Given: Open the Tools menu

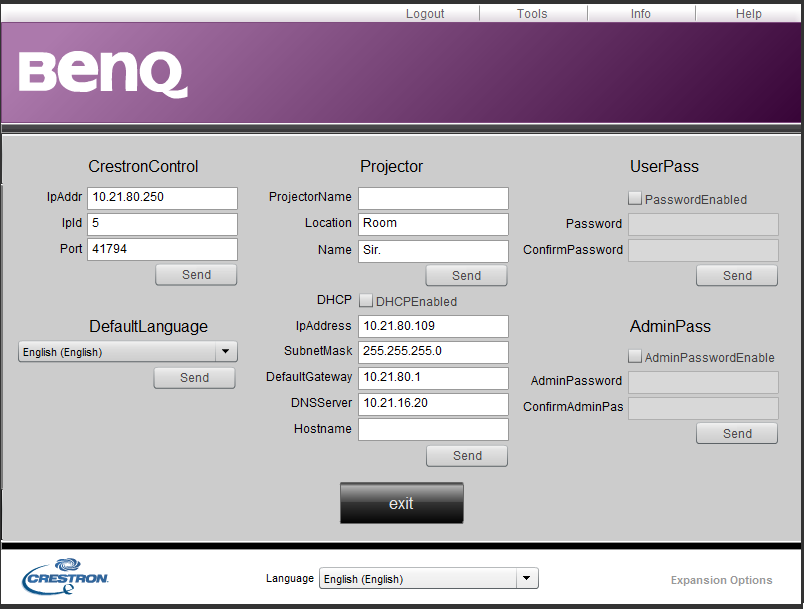Looking at the screenshot, I should click(532, 14).
